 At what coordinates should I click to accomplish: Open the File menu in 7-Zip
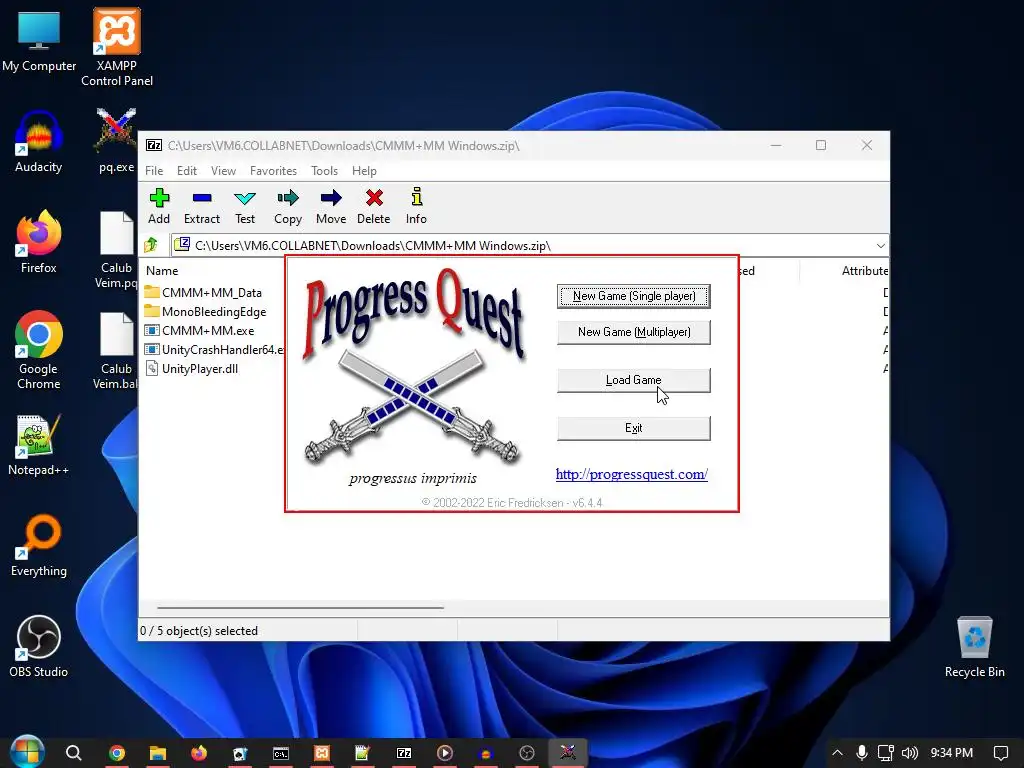[x=154, y=170]
